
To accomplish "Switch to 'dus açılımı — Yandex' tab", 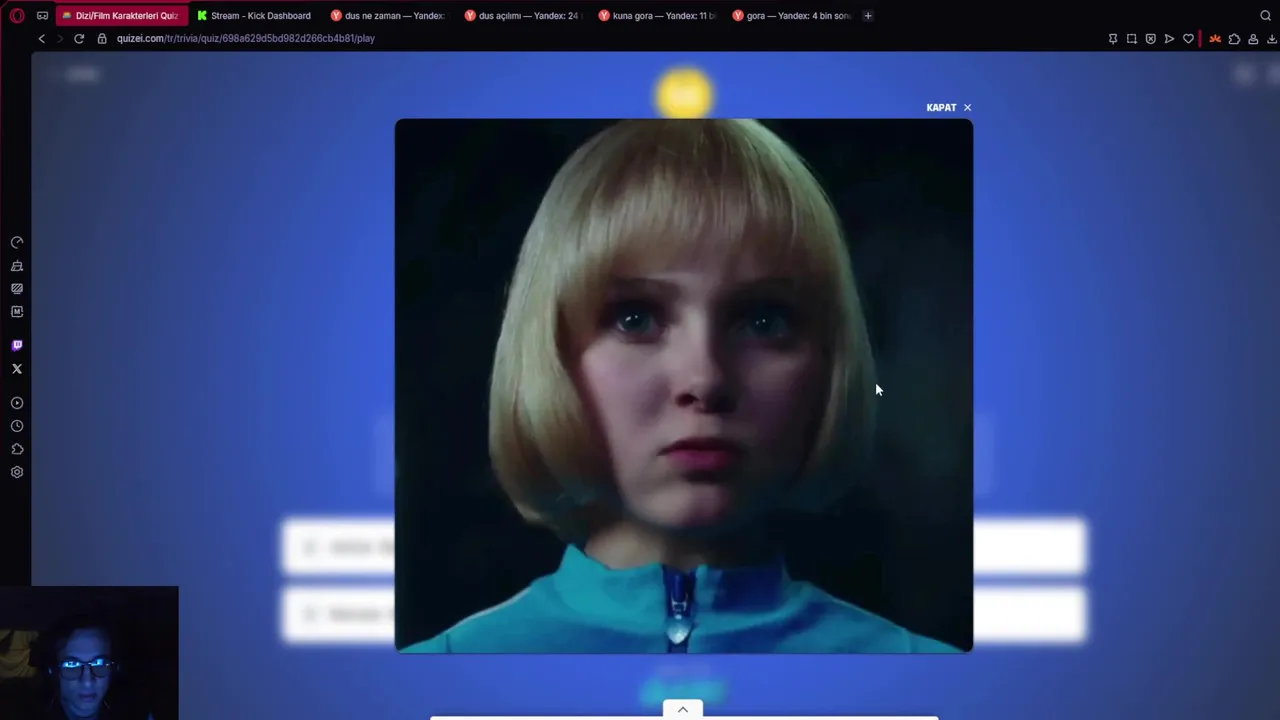I will 522,15.
